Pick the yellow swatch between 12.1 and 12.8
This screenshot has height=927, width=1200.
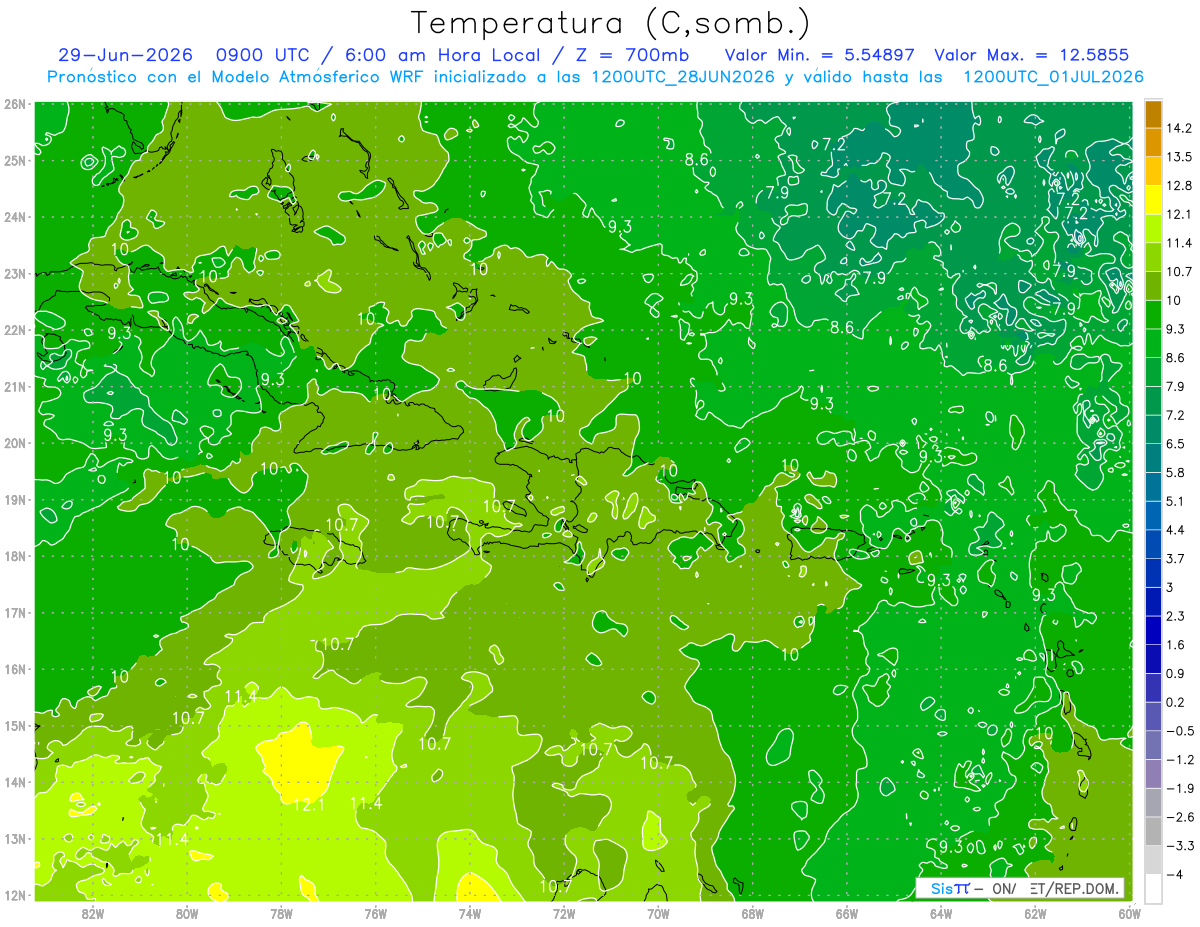pyautogui.click(x=1153, y=199)
